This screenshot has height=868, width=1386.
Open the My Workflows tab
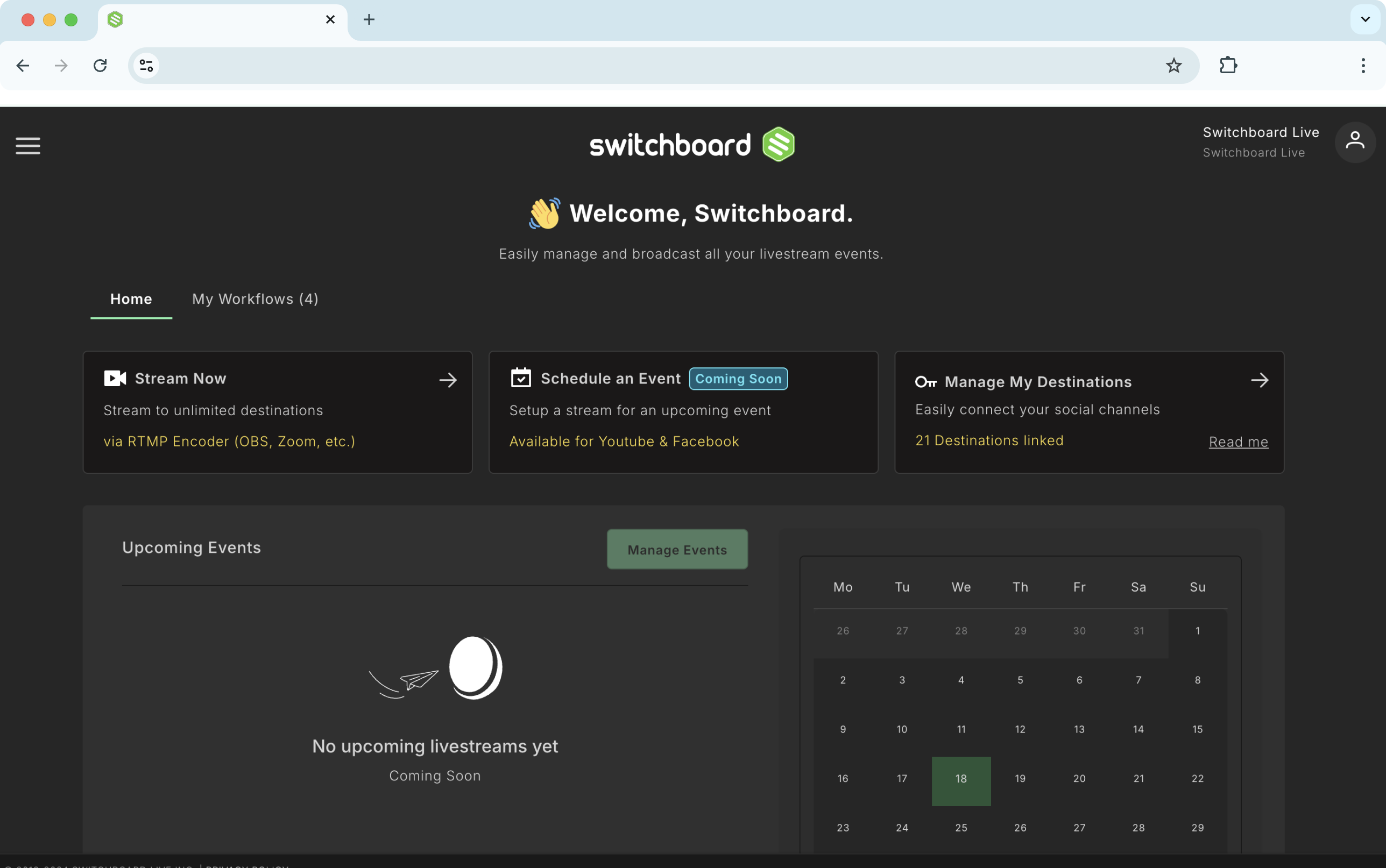255,299
